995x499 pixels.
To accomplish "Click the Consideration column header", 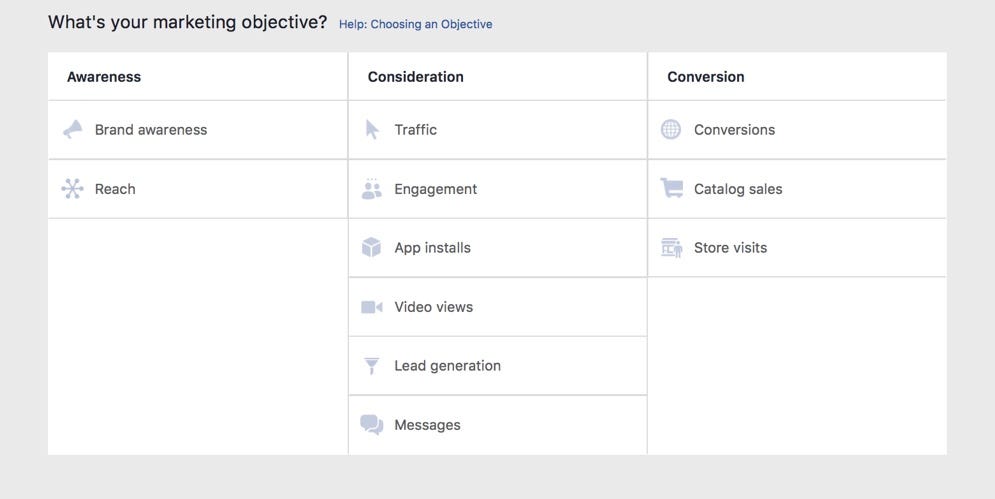I will point(415,77).
